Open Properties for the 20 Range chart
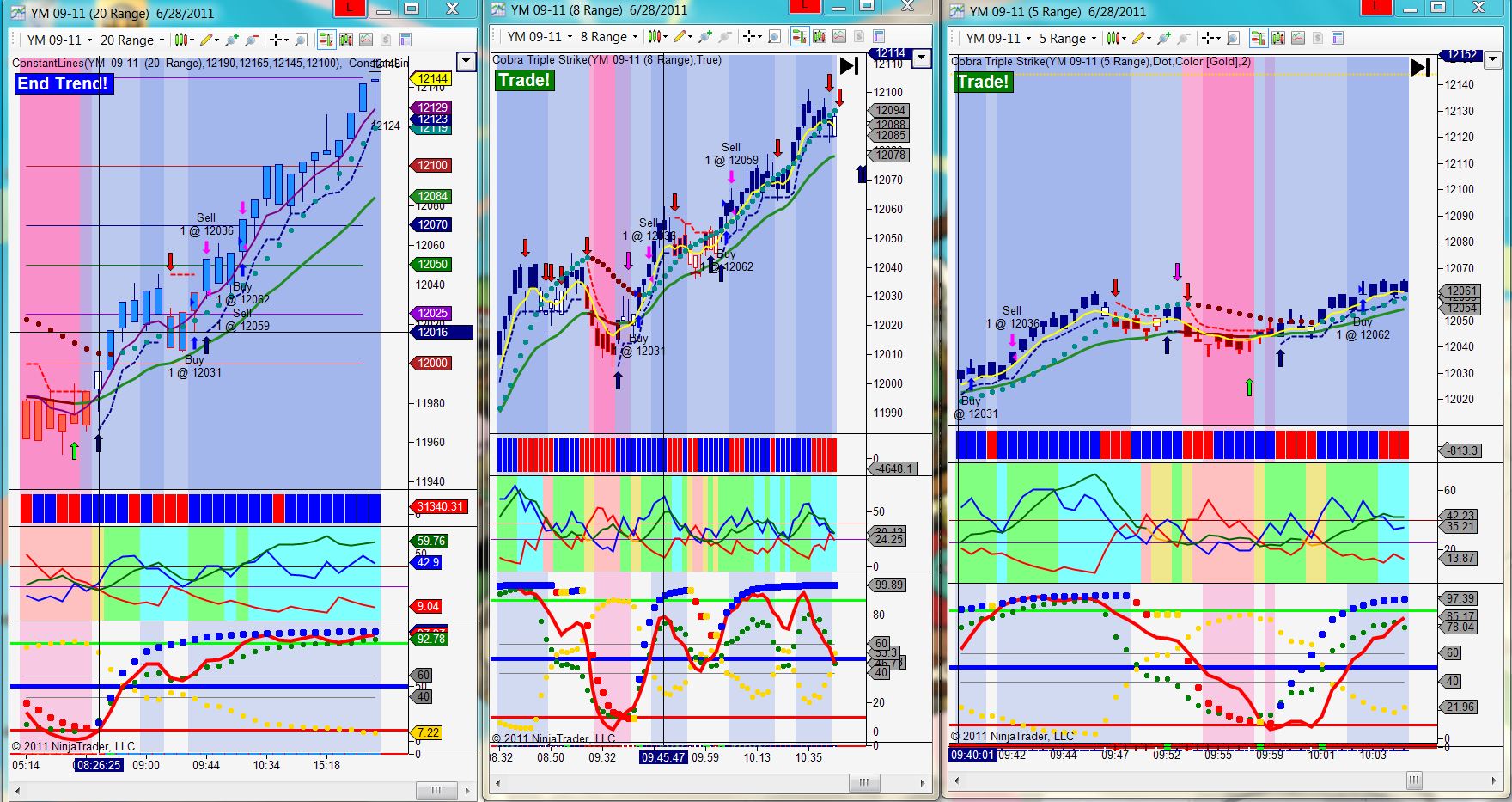This screenshot has height=802, width=1512. [x=405, y=40]
